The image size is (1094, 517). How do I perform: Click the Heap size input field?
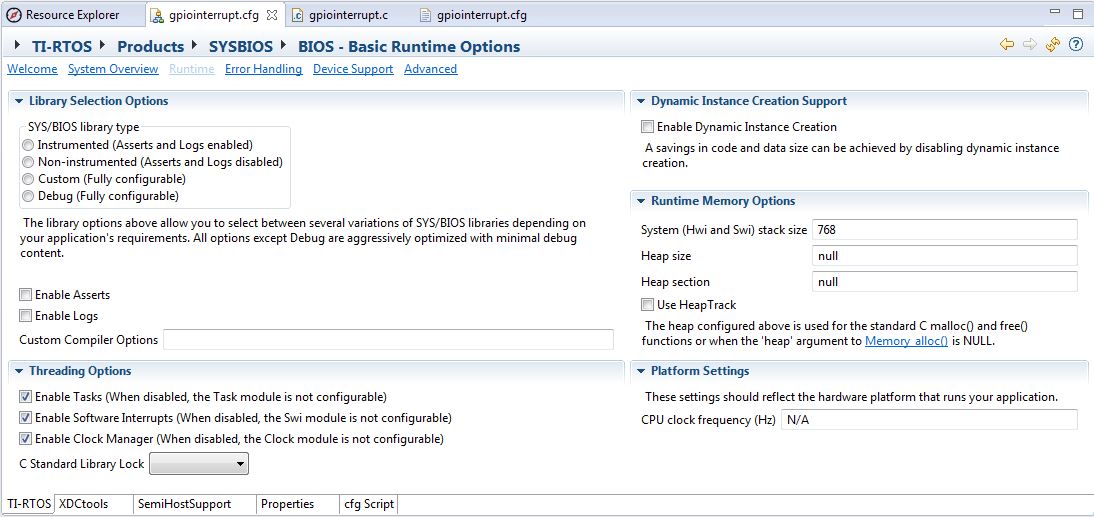(944, 256)
